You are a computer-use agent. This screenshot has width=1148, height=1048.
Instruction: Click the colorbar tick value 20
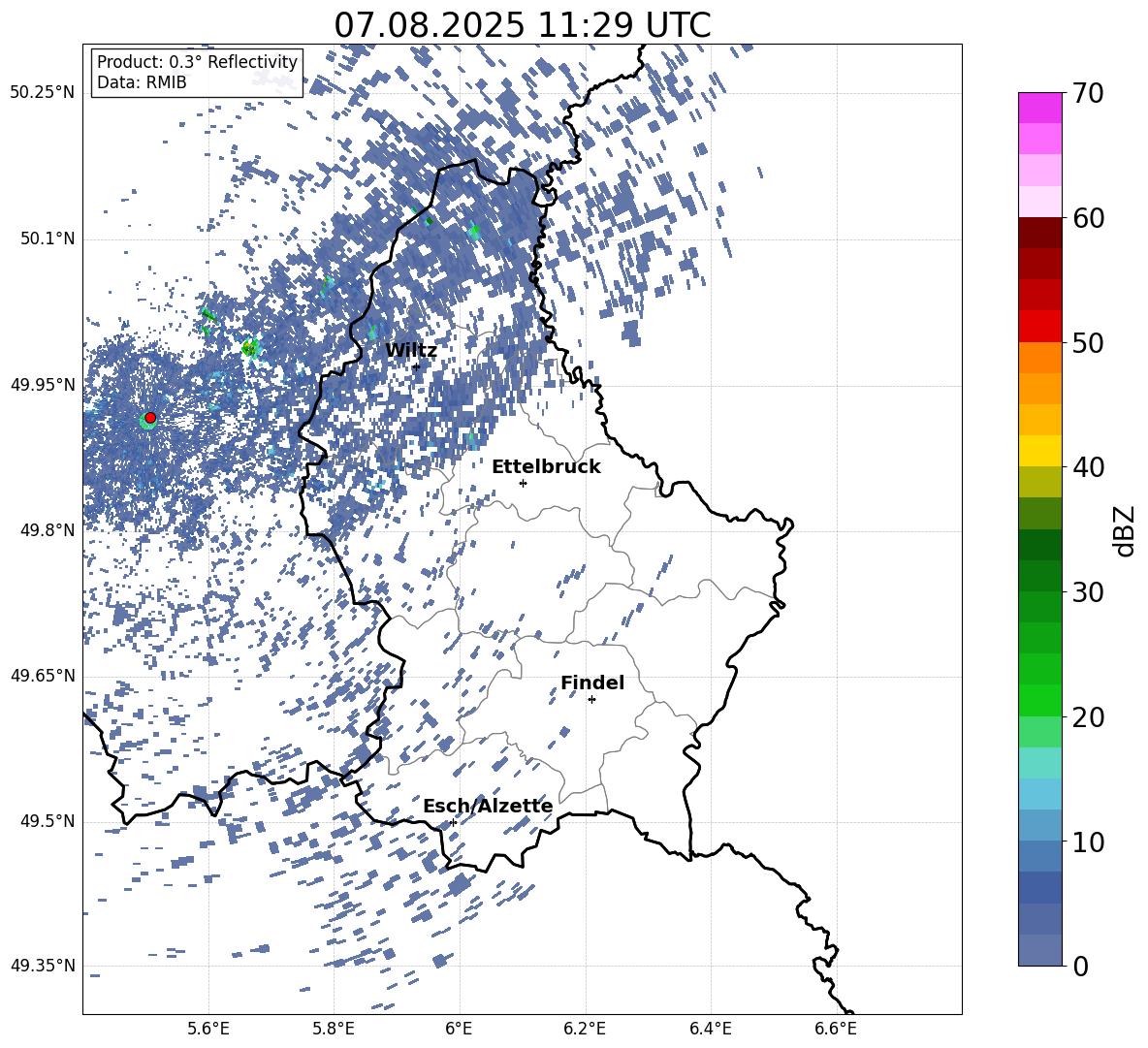click(1089, 717)
